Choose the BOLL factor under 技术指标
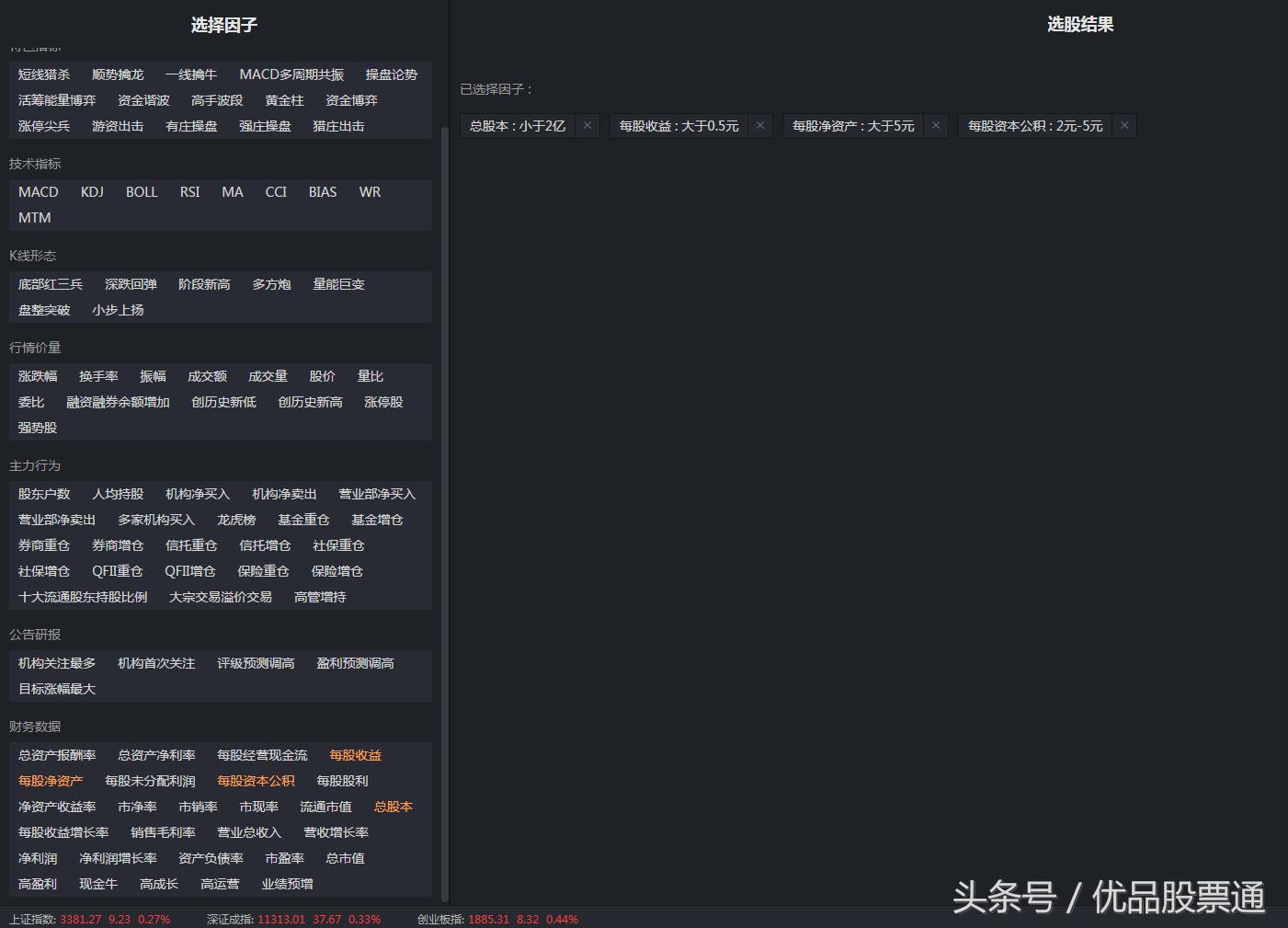Screen dimensions: 1288x928 click(x=142, y=191)
